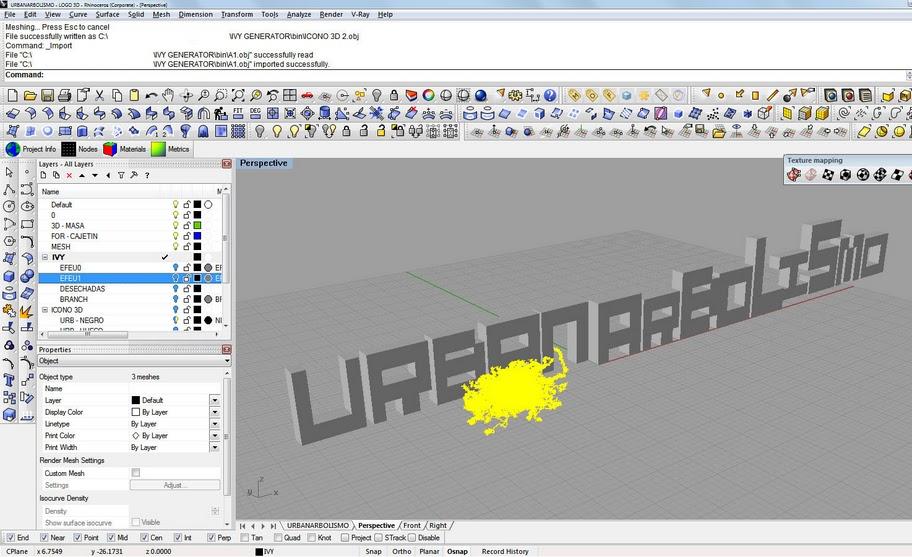The image size is (912, 557).
Task: Open the File menu
Action: [10, 15]
